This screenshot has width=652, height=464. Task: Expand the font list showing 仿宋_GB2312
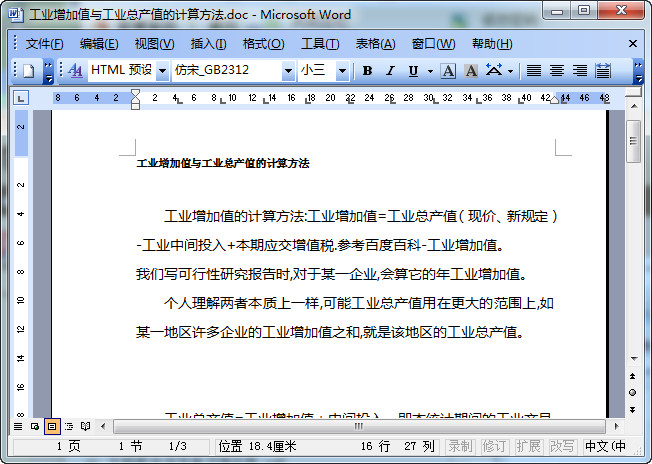point(288,71)
